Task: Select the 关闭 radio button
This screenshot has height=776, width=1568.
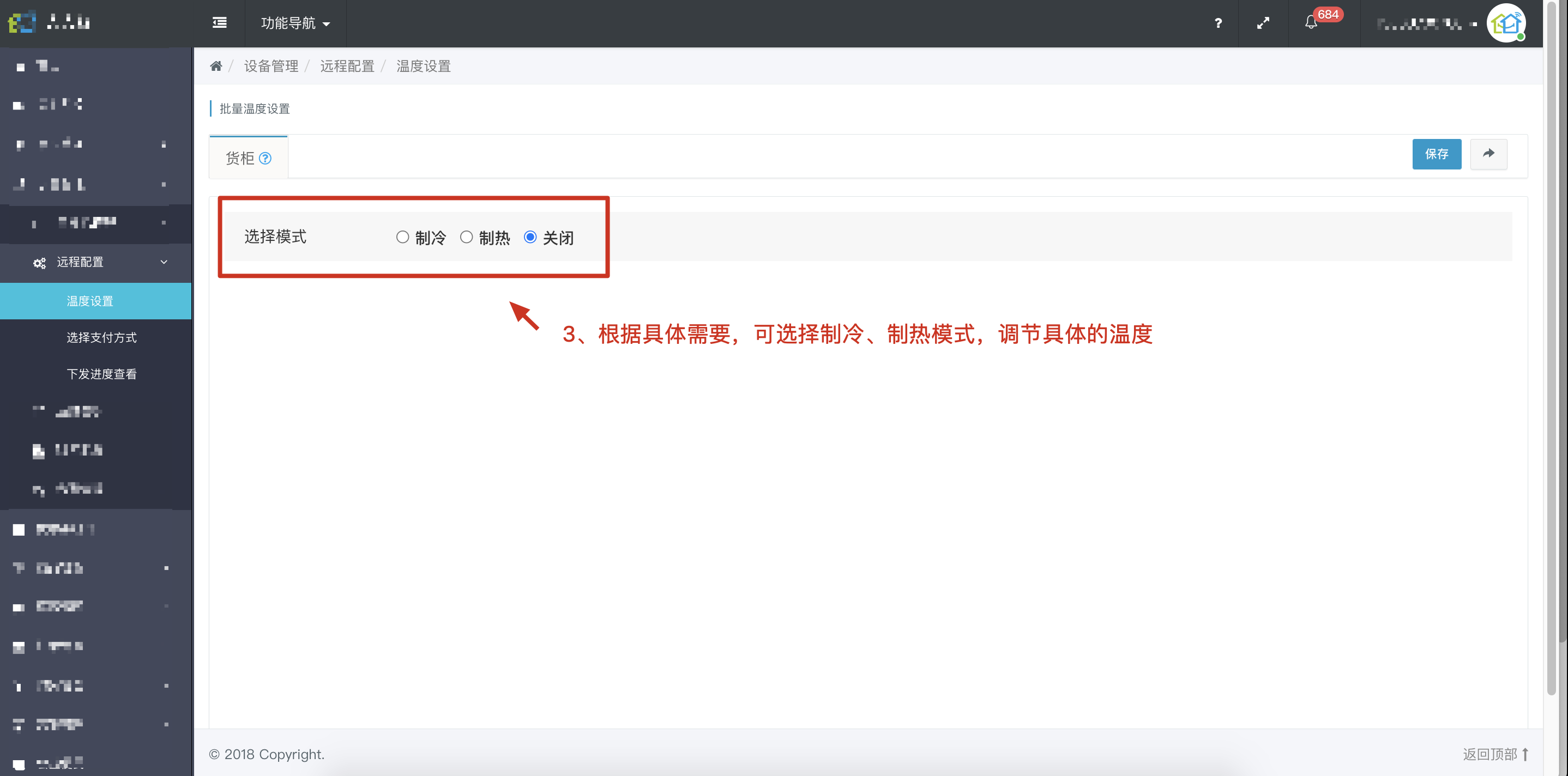Action: tap(530, 237)
